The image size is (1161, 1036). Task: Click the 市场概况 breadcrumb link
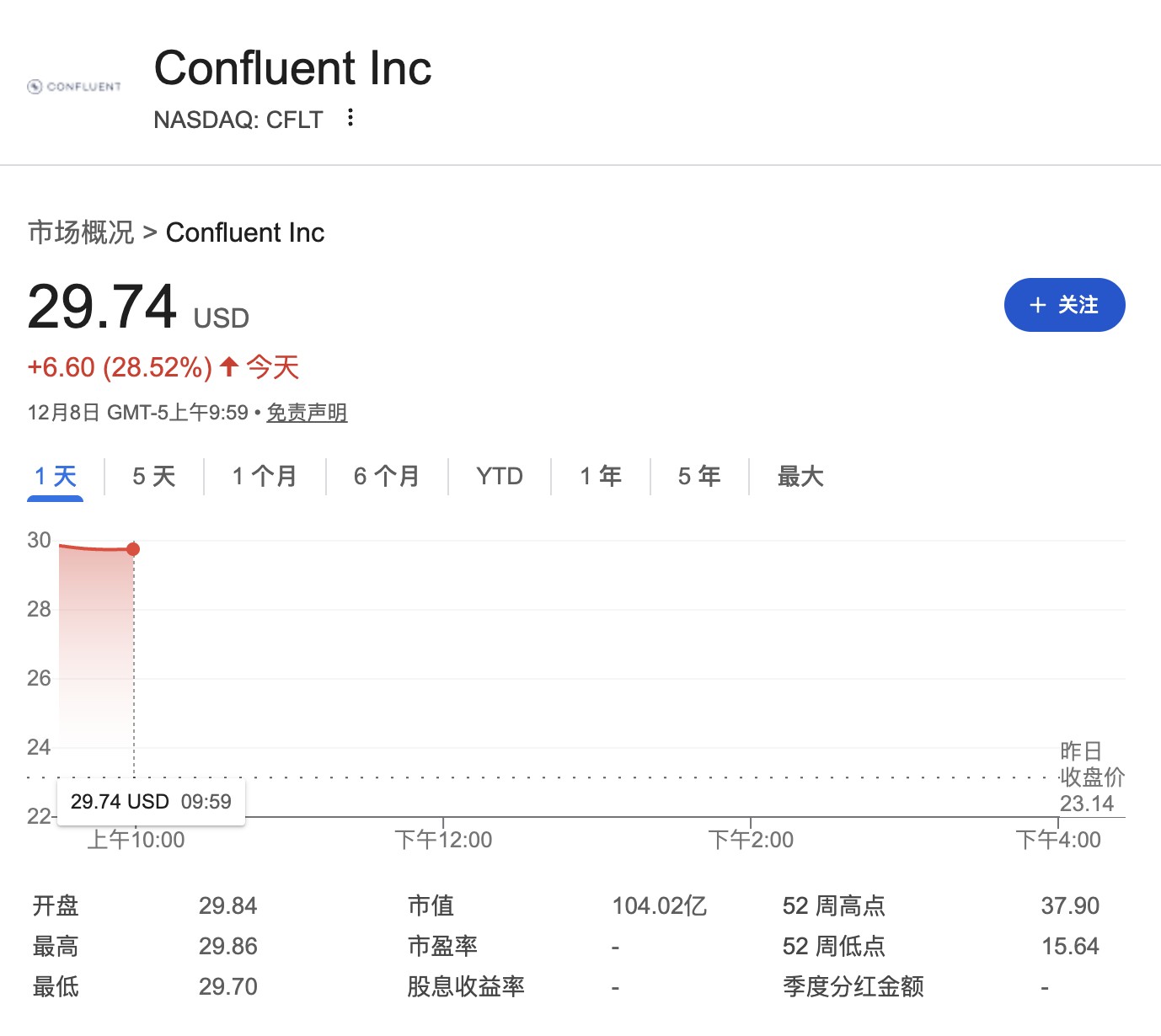click(x=81, y=232)
